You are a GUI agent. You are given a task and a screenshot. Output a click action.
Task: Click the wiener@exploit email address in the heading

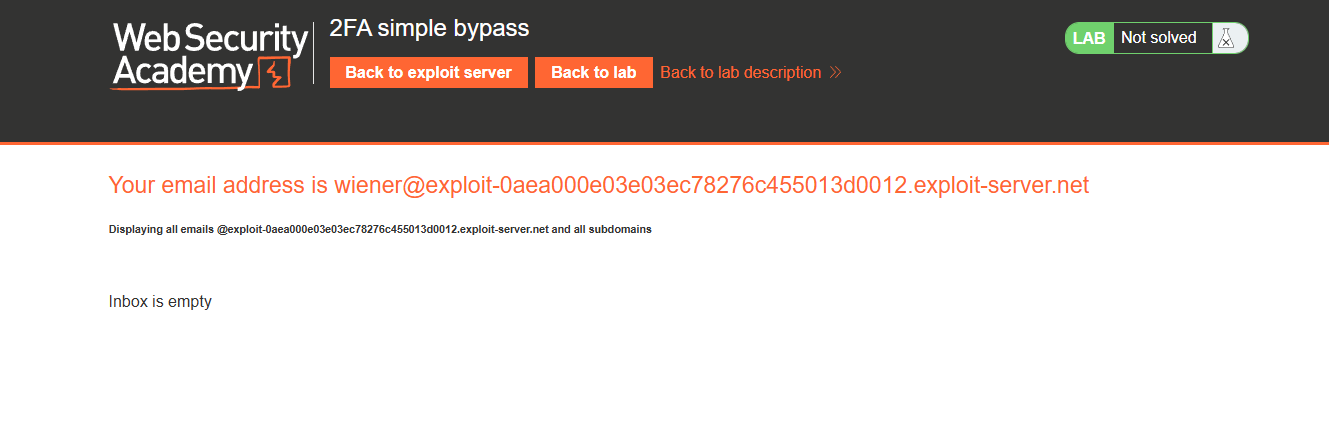click(711, 185)
